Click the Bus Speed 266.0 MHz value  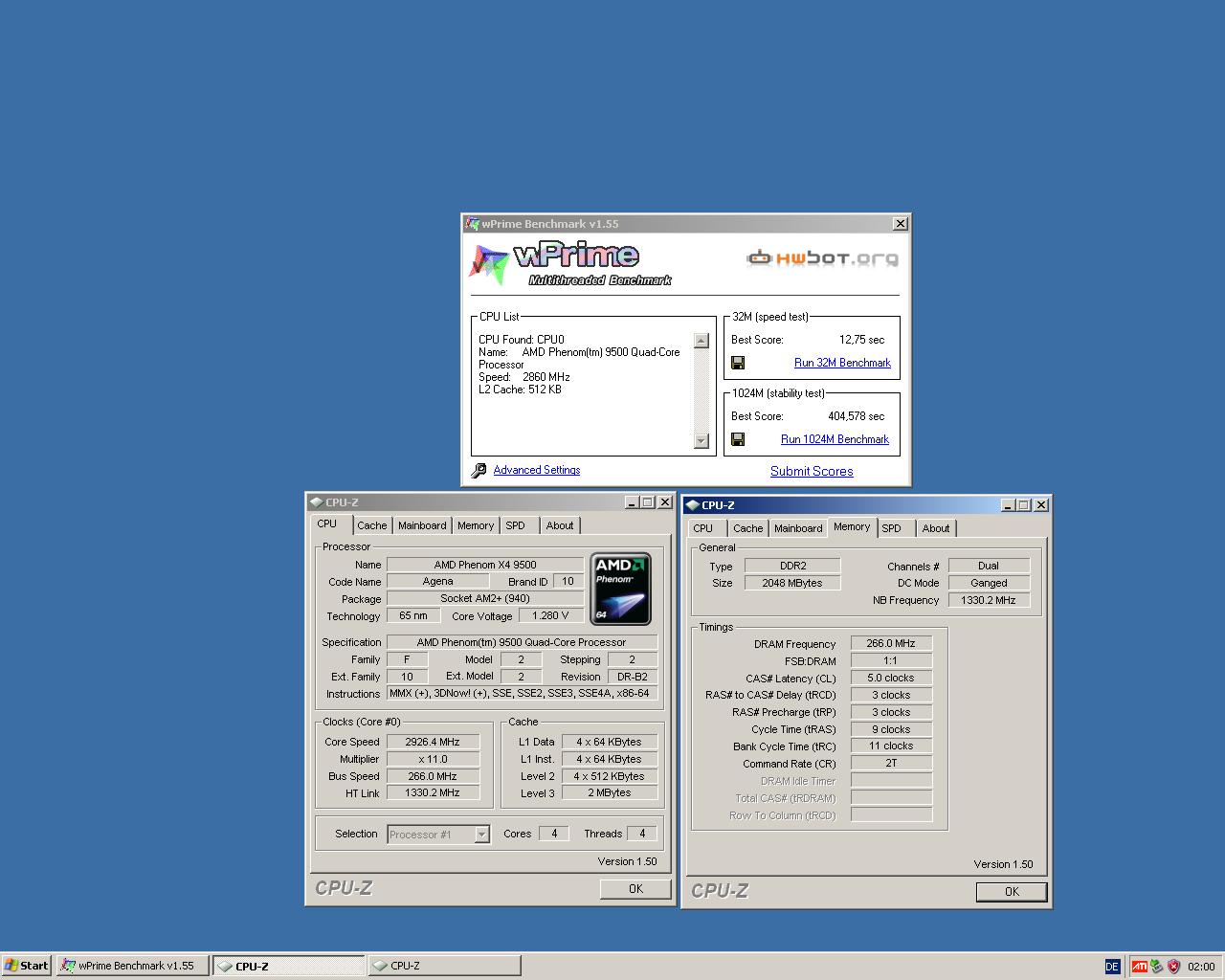coord(433,776)
